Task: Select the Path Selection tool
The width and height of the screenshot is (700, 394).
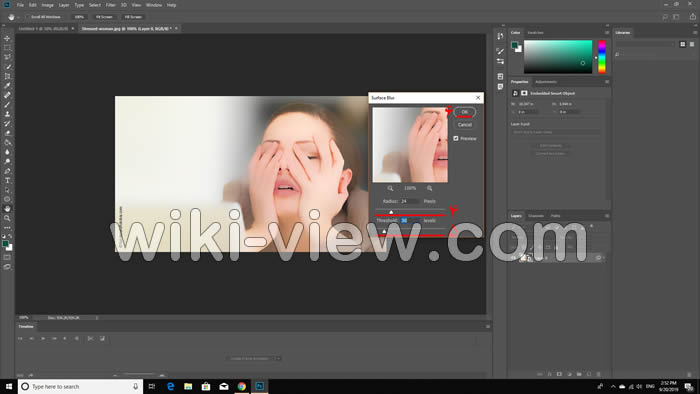Action: [x=7, y=190]
